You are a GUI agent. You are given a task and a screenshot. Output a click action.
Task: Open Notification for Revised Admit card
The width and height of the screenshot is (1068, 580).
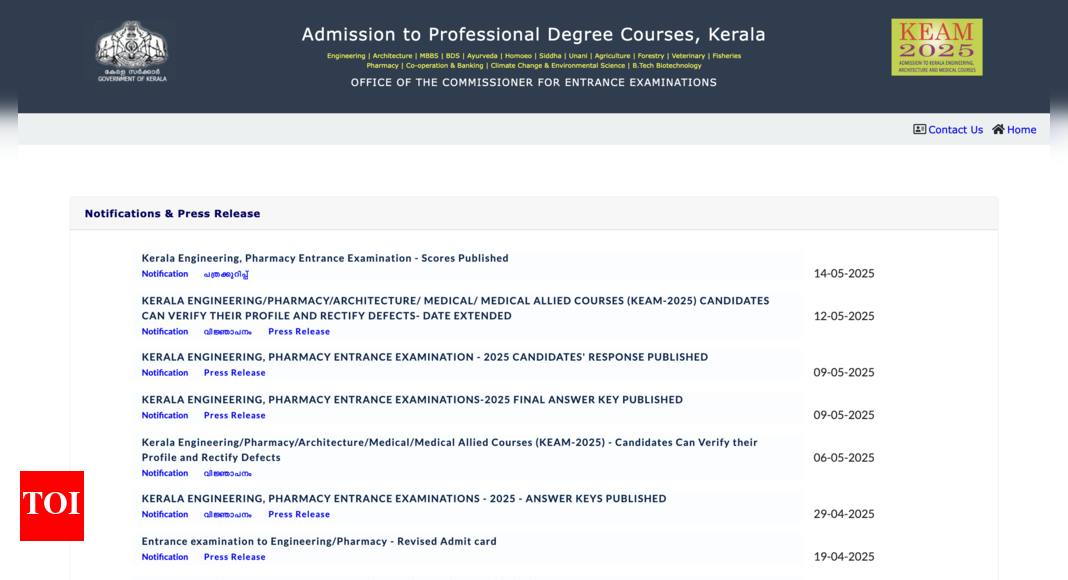click(165, 558)
